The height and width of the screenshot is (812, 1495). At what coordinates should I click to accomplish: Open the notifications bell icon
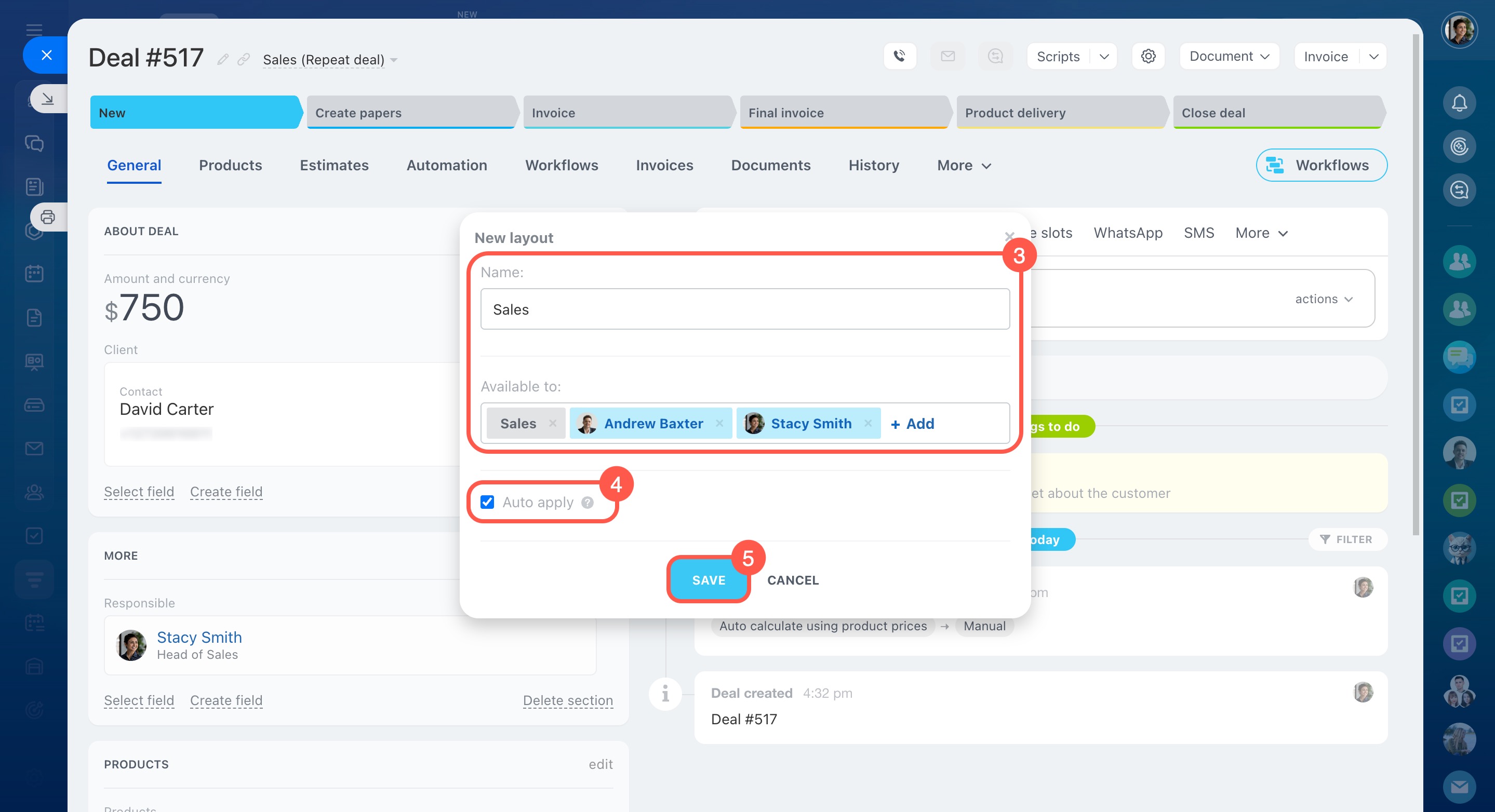1459,103
